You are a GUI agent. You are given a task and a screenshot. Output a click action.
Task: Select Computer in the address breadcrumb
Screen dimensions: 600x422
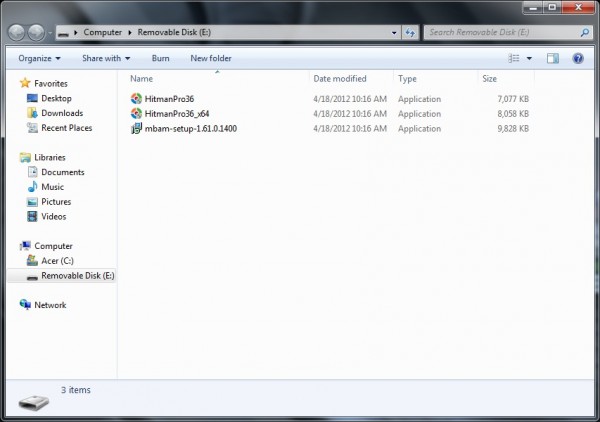tap(103, 32)
